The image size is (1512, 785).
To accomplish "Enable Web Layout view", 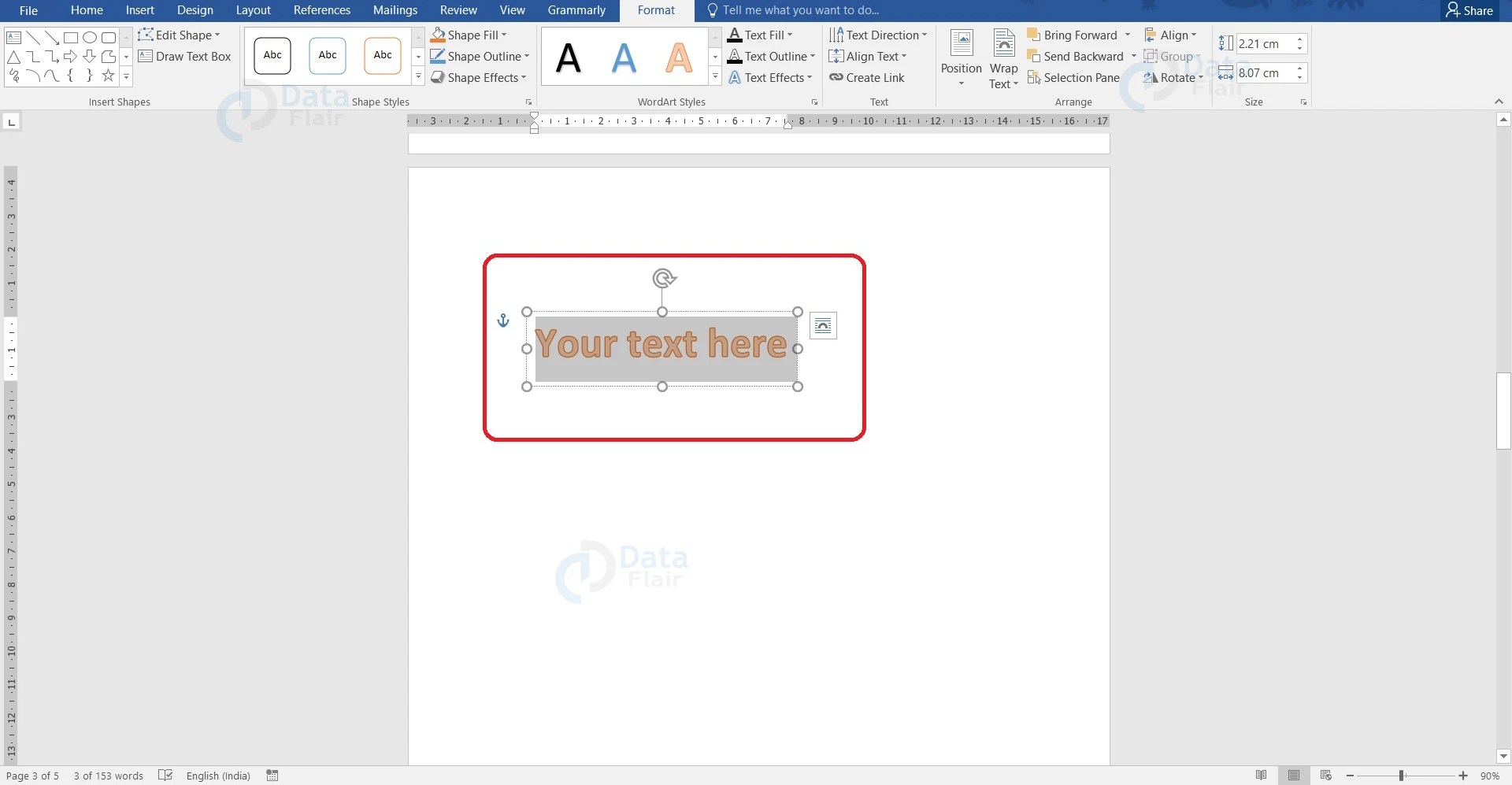I will [x=1325, y=776].
